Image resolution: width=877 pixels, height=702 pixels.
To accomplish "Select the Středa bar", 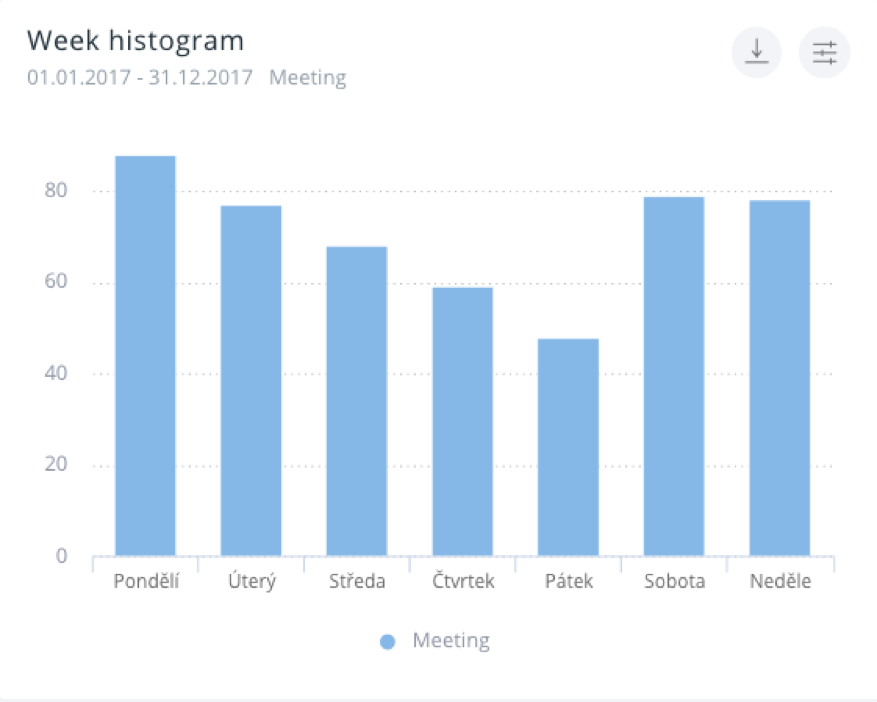I will click(x=357, y=401).
